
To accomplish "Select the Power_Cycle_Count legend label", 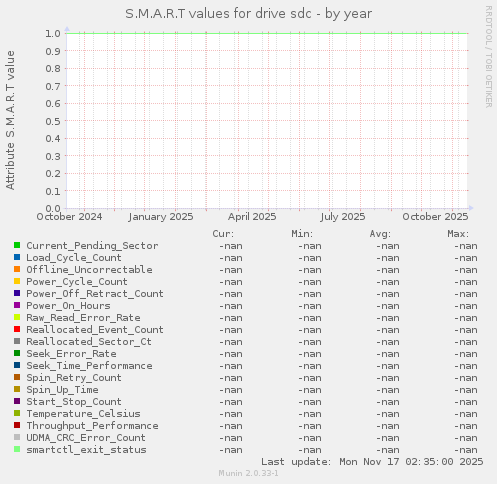I will coord(77,282).
